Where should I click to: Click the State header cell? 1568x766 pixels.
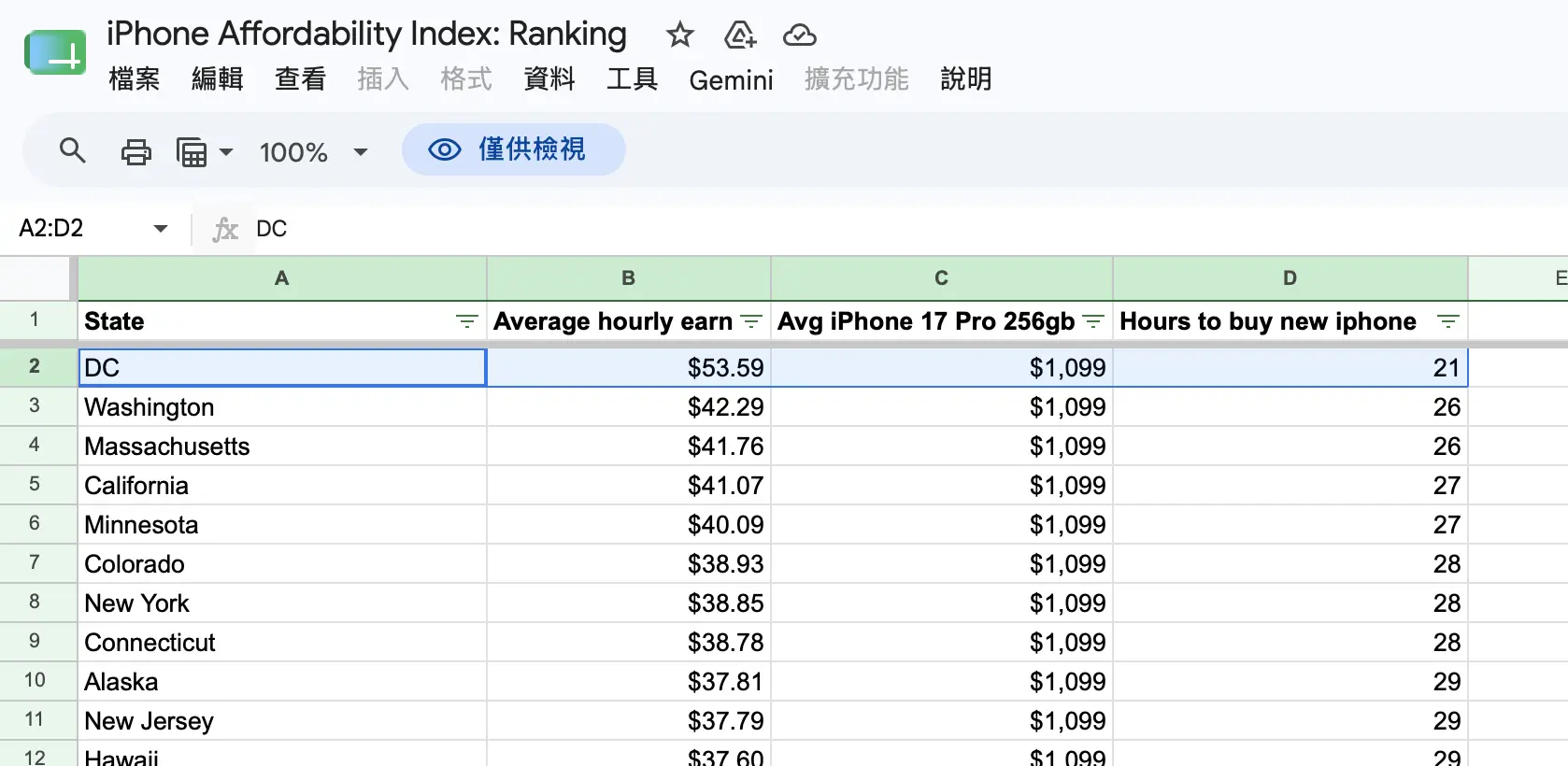click(282, 321)
